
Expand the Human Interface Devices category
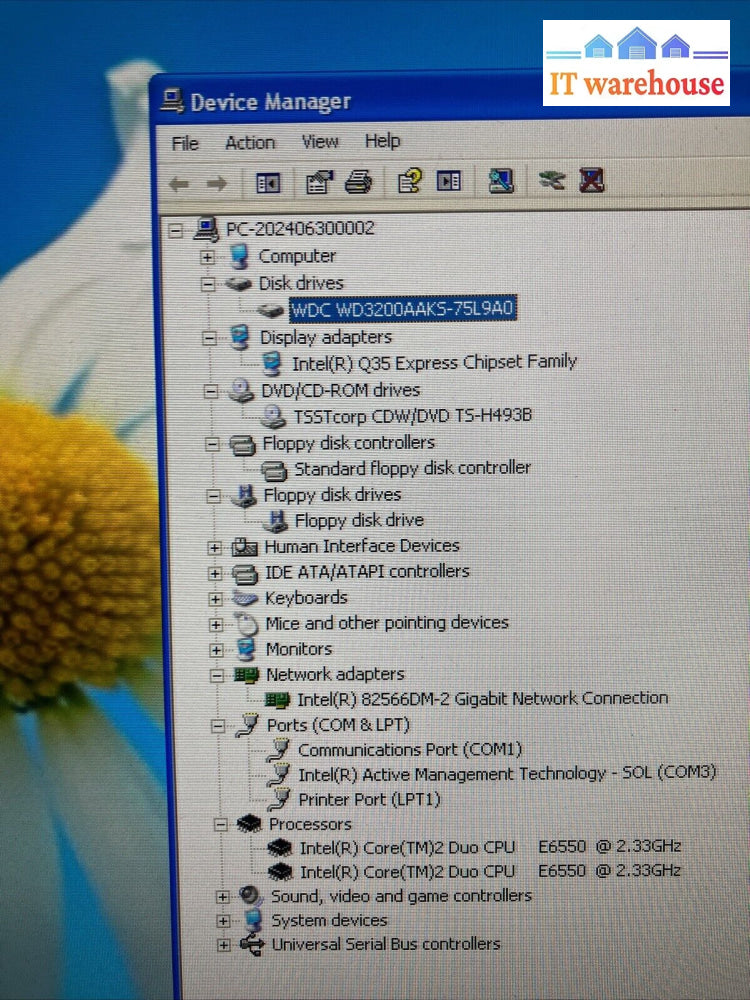(214, 547)
